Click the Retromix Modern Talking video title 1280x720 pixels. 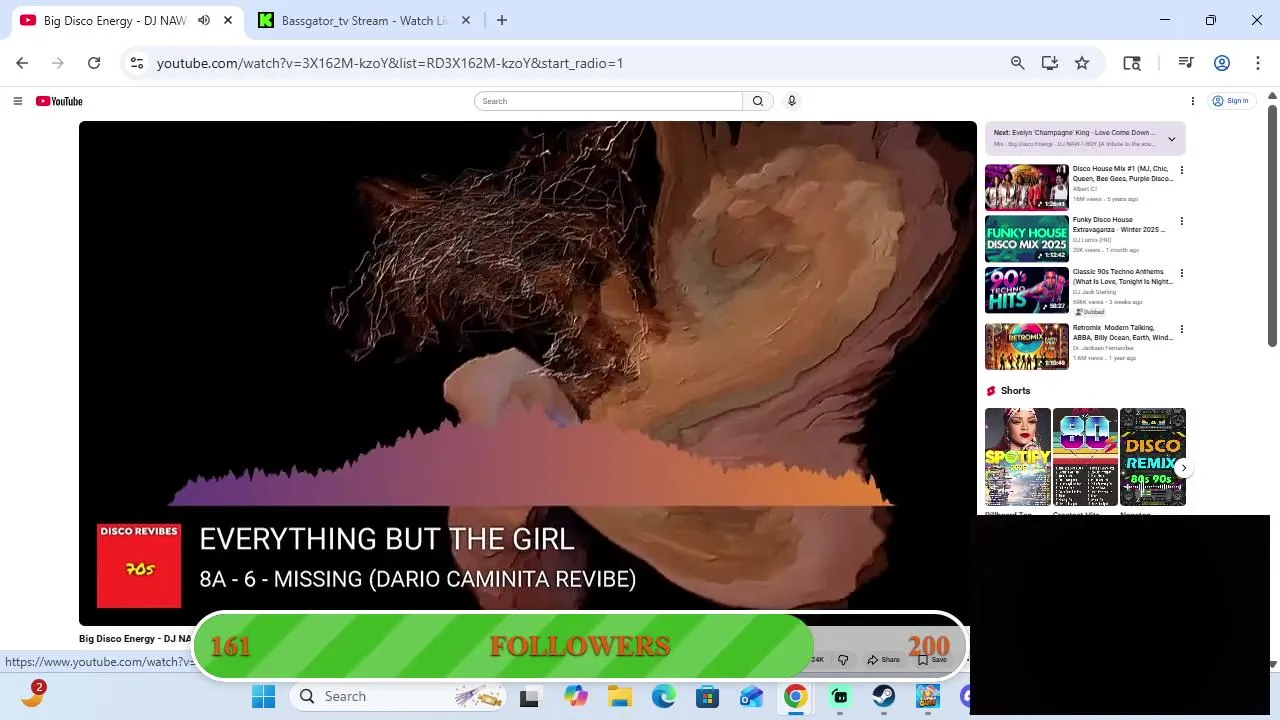(1122, 333)
